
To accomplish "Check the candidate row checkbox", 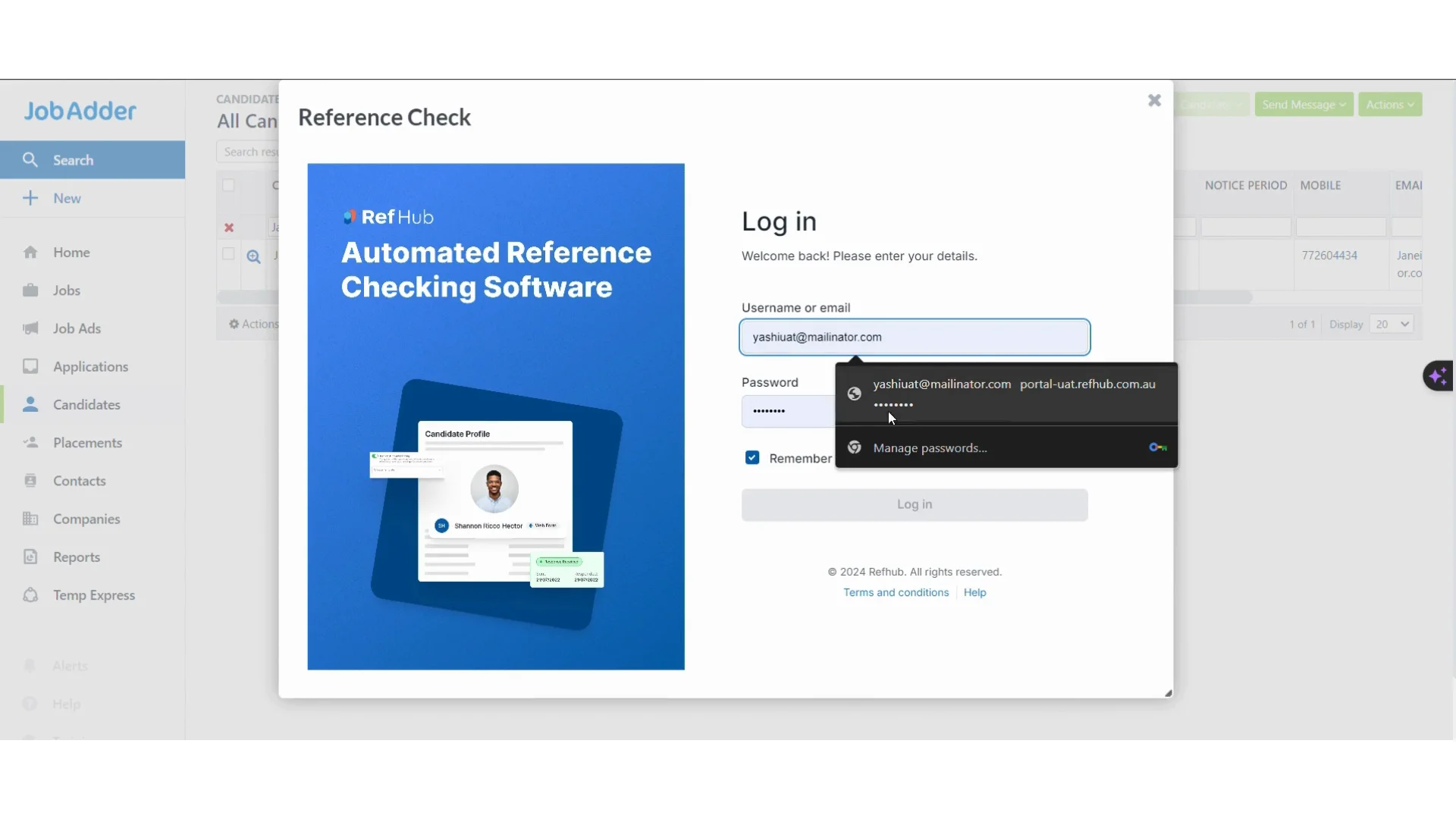I will [228, 254].
